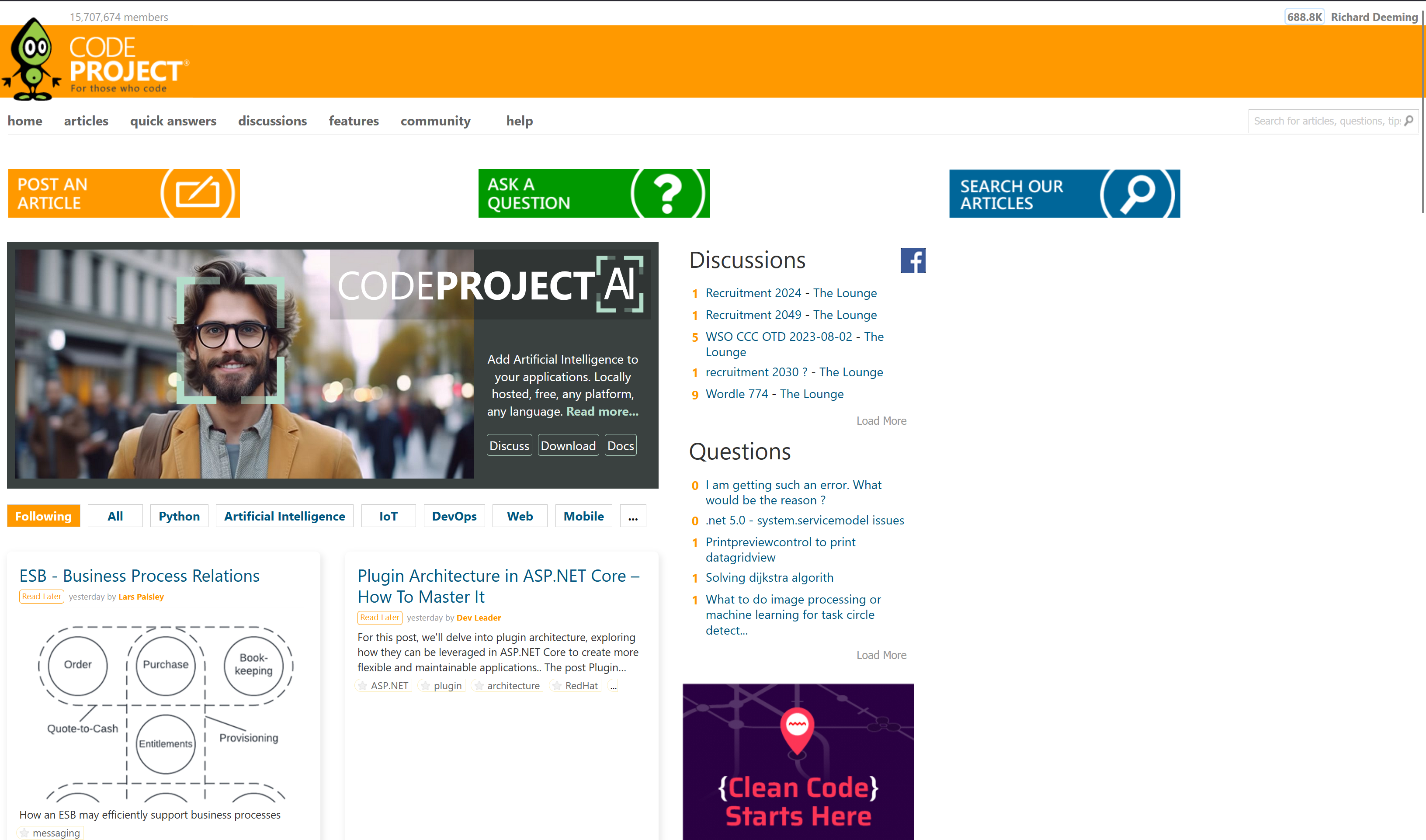Viewport: 1426px width, 840px height.
Task: Open Solving dijkstra algorith question
Action: tap(769, 577)
